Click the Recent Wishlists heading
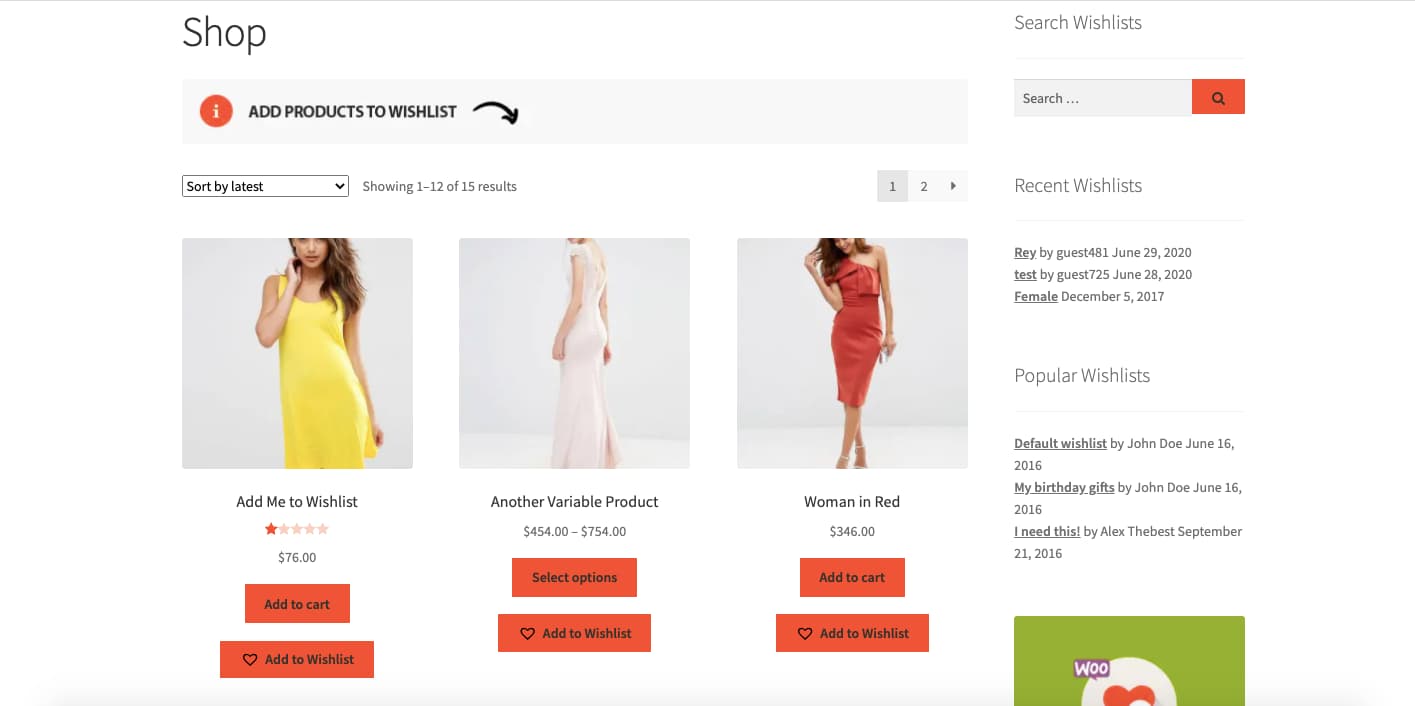Screen dimensions: 1415x706 [1078, 185]
